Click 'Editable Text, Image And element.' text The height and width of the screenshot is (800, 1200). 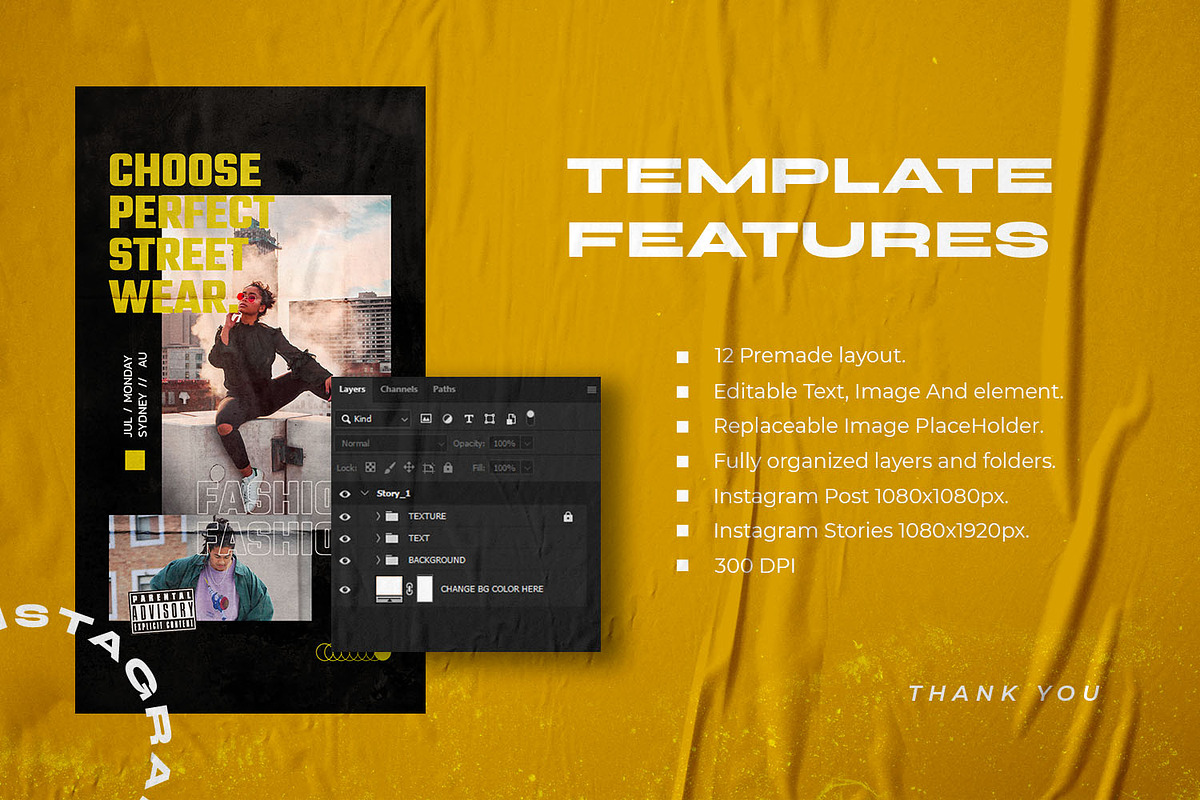pyautogui.click(x=889, y=391)
